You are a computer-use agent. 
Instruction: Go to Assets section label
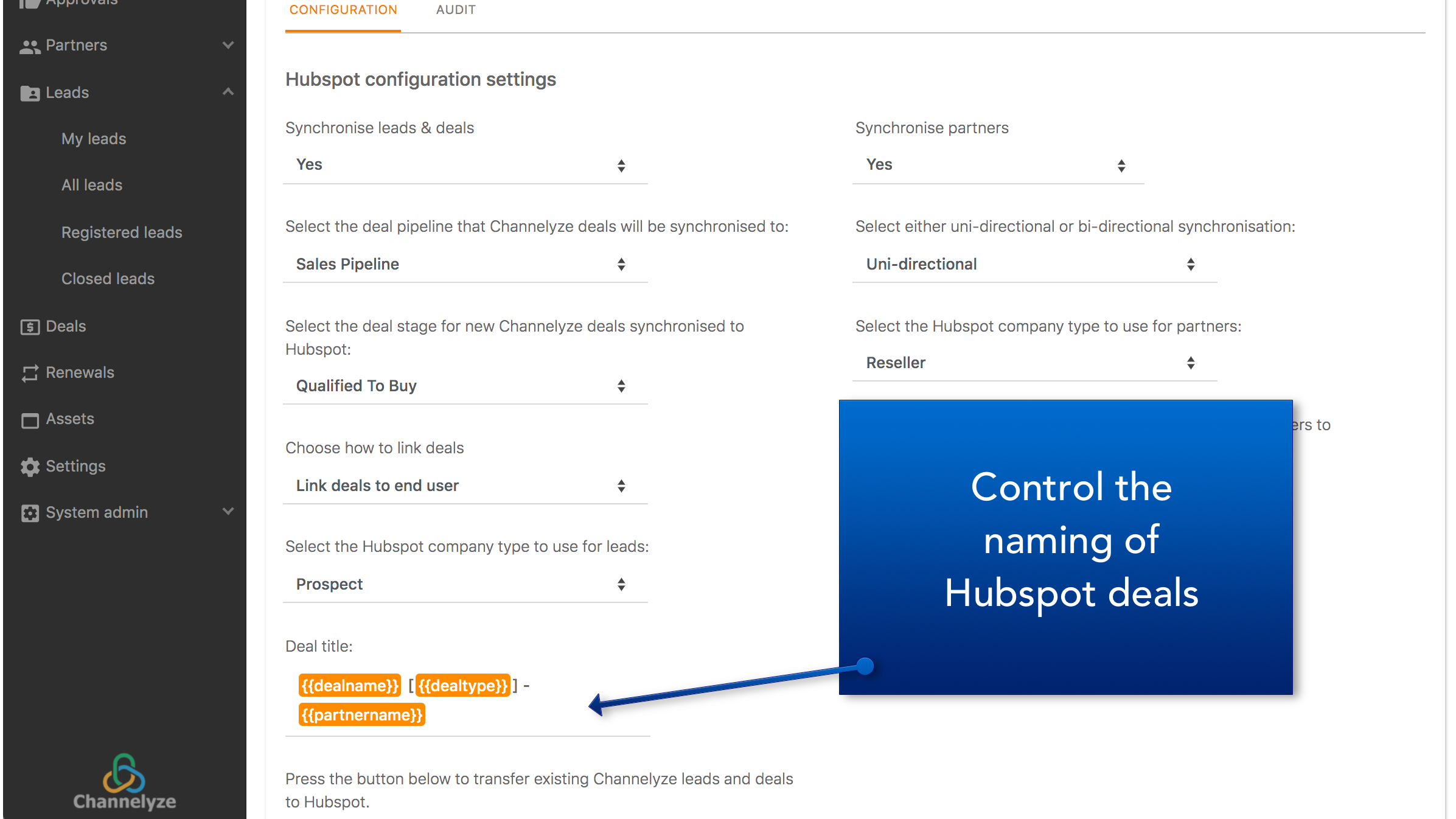coord(70,419)
